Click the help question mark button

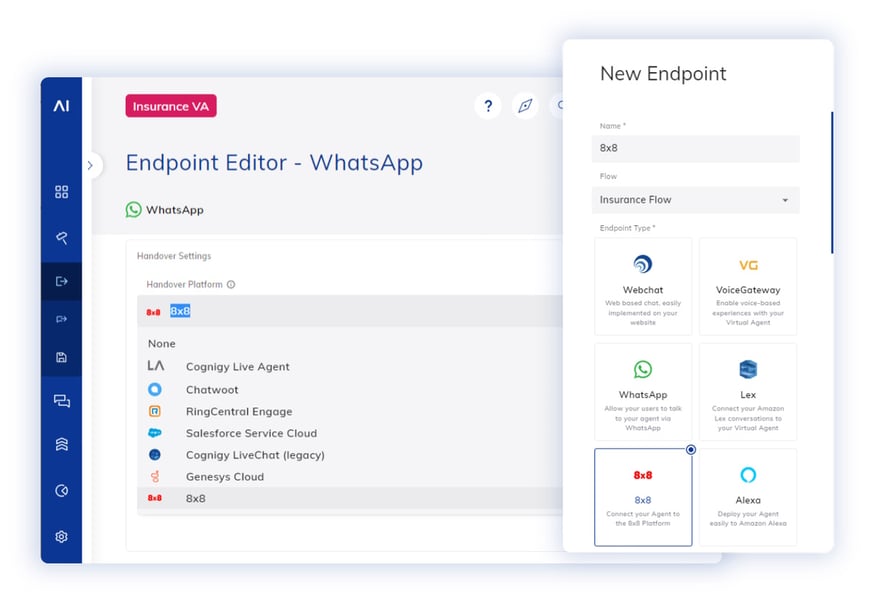point(488,105)
